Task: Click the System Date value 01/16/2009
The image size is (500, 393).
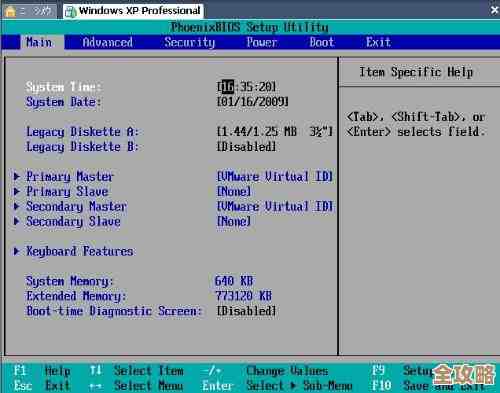Action: click(253, 102)
